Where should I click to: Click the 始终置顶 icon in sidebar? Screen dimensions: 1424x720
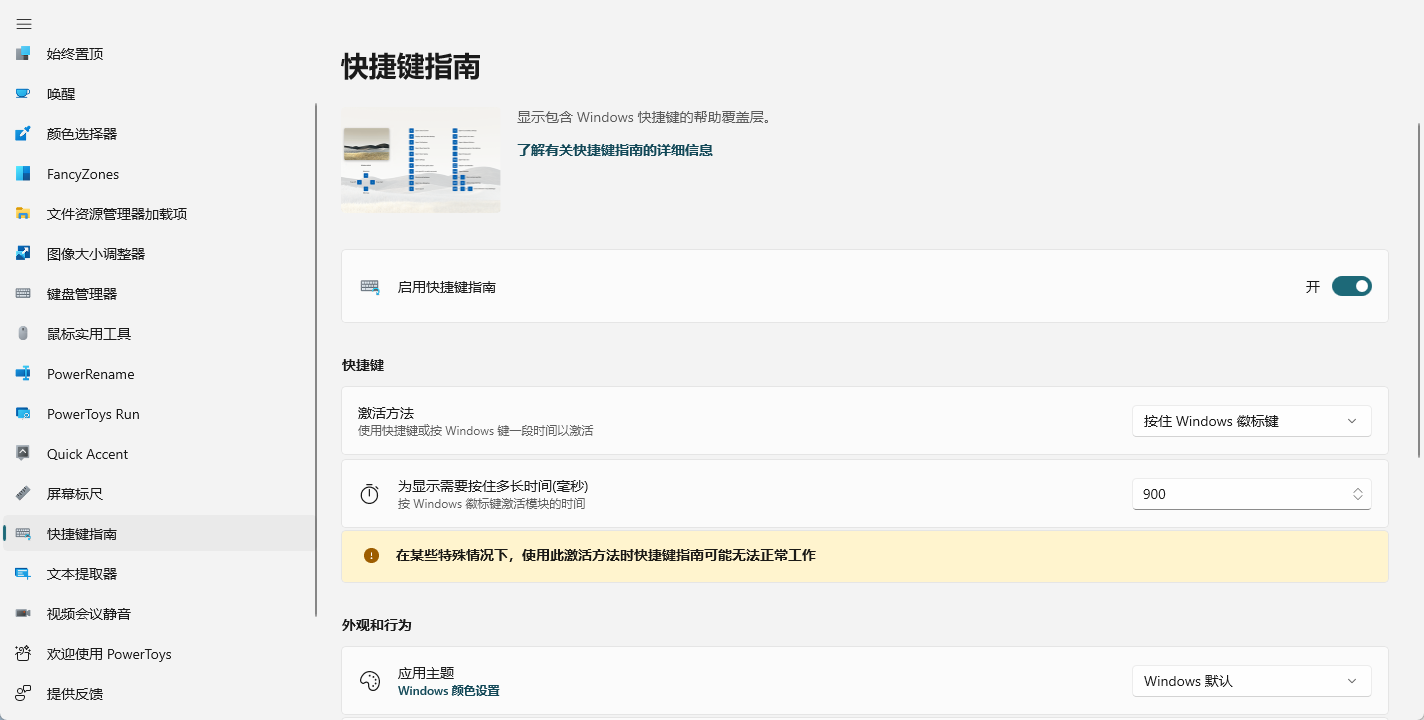tap(24, 54)
